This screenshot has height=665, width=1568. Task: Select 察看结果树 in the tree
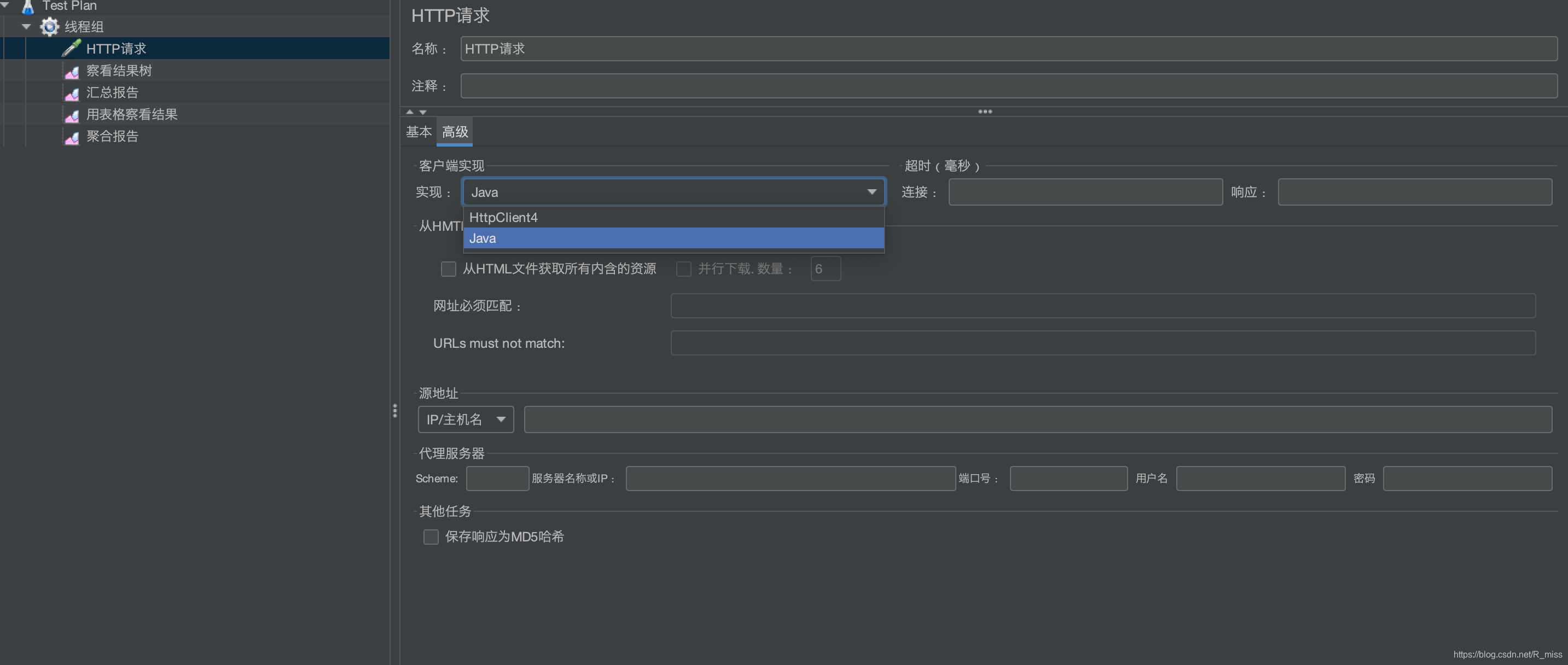click(x=119, y=71)
